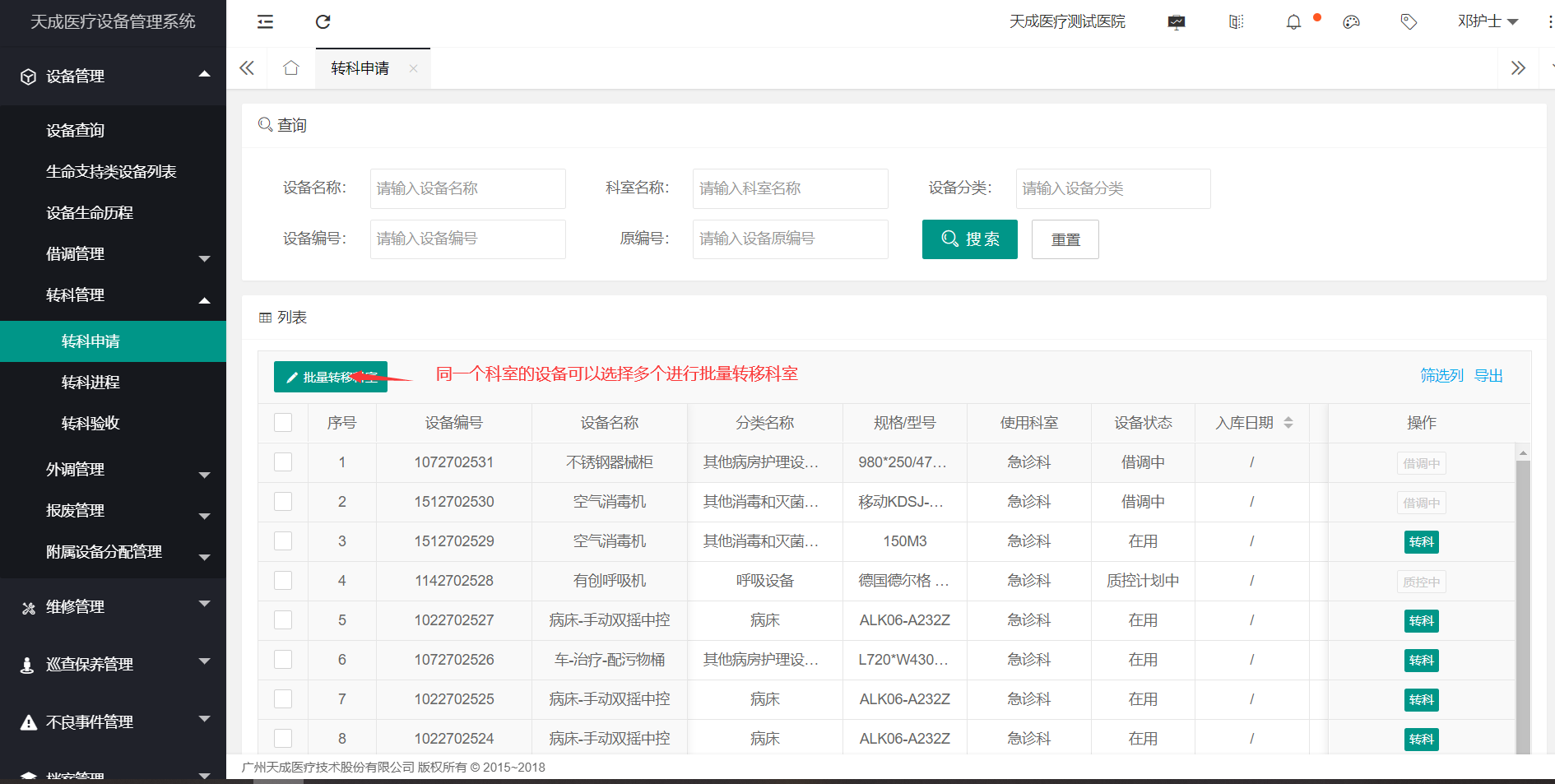This screenshot has height=784, width=1555.
Task: Click the 导出 export link
Action: tap(1488, 376)
